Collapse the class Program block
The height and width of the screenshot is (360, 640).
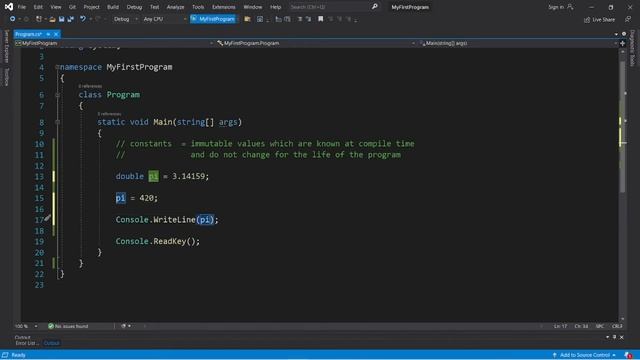pyautogui.click(x=57, y=95)
